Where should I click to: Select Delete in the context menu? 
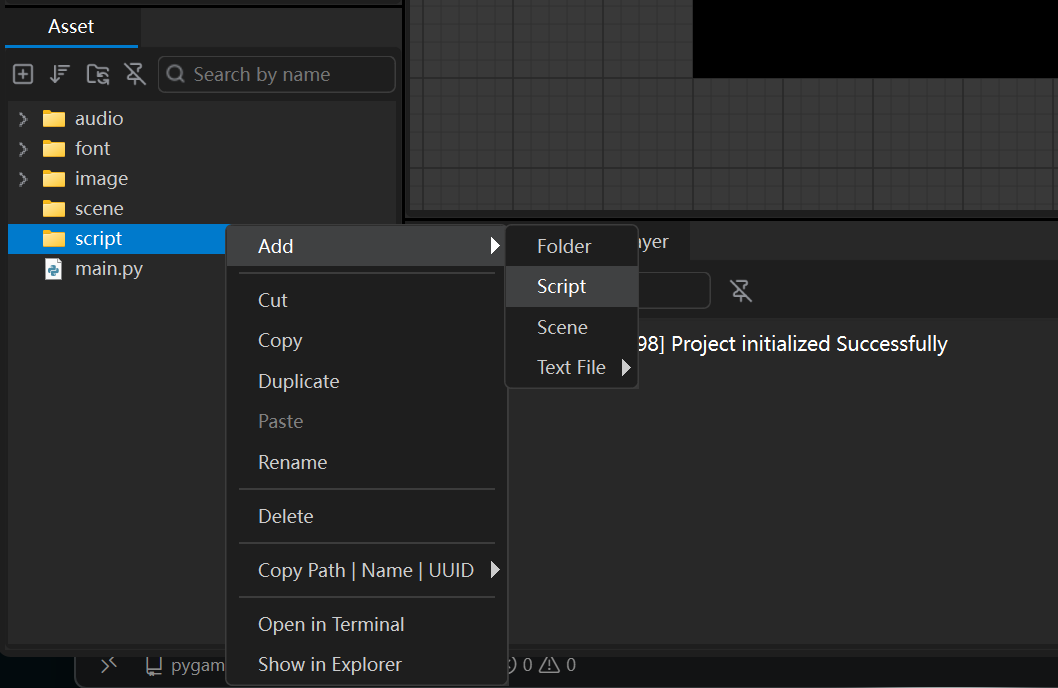click(367, 516)
